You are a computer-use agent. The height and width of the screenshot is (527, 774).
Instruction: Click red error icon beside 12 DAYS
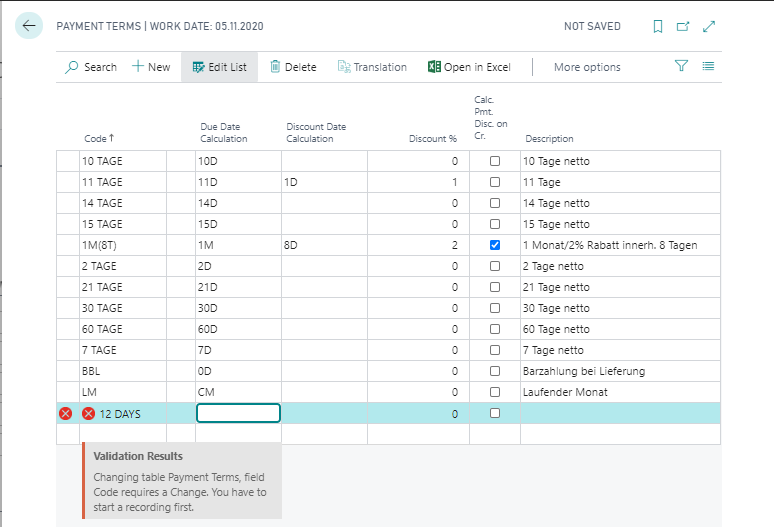pos(88,414)
